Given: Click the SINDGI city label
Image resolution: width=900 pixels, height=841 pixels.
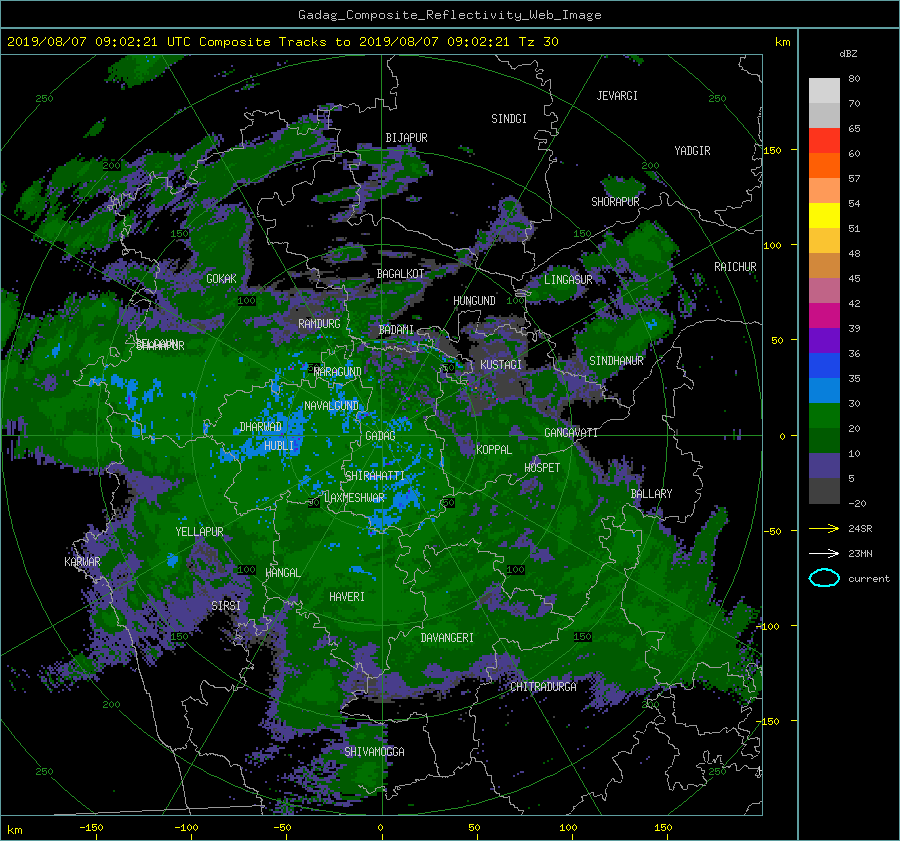Looking at the screenshot, I should point(509,118).
